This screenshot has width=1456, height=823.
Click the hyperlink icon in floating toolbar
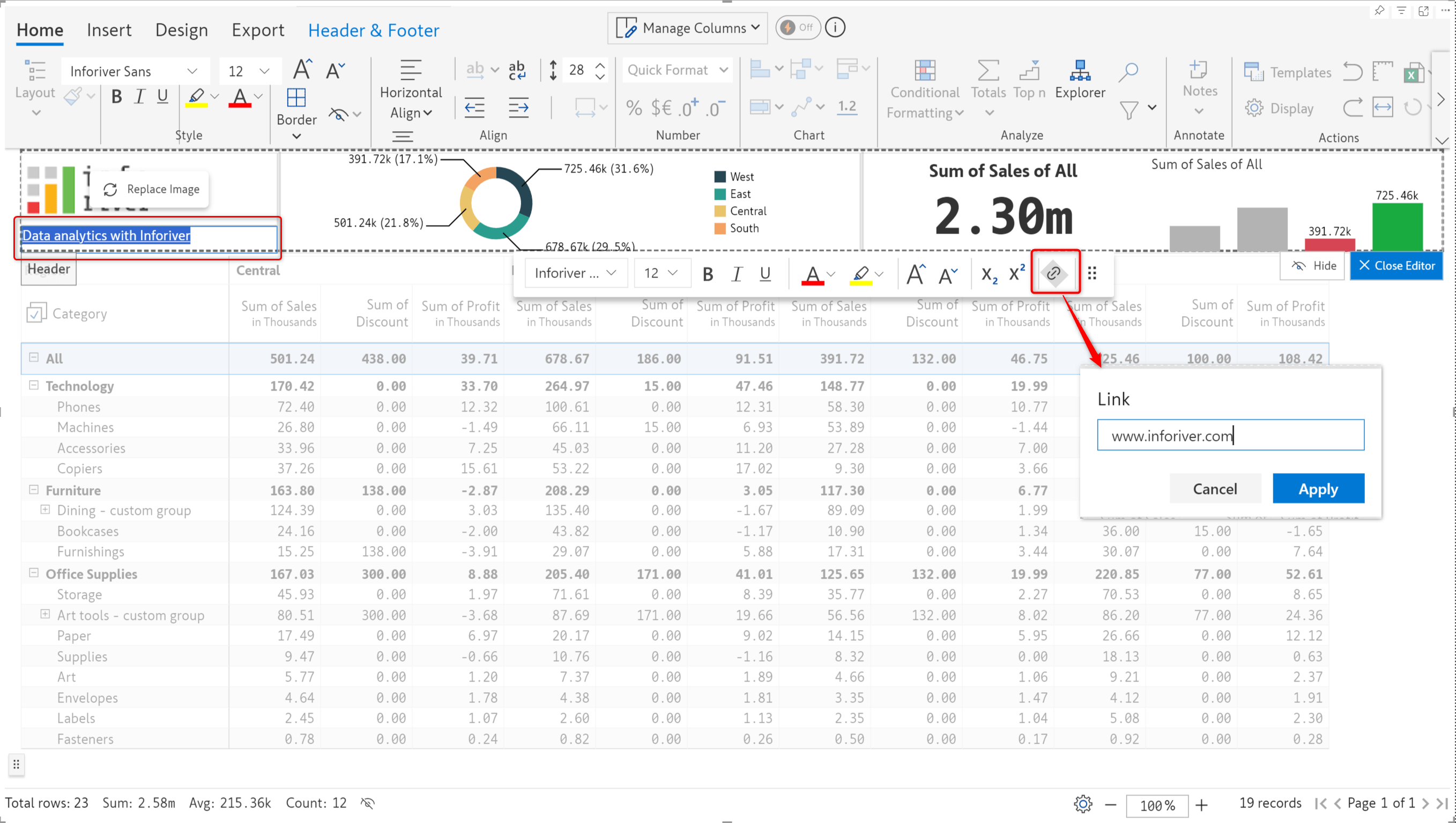1054,274
